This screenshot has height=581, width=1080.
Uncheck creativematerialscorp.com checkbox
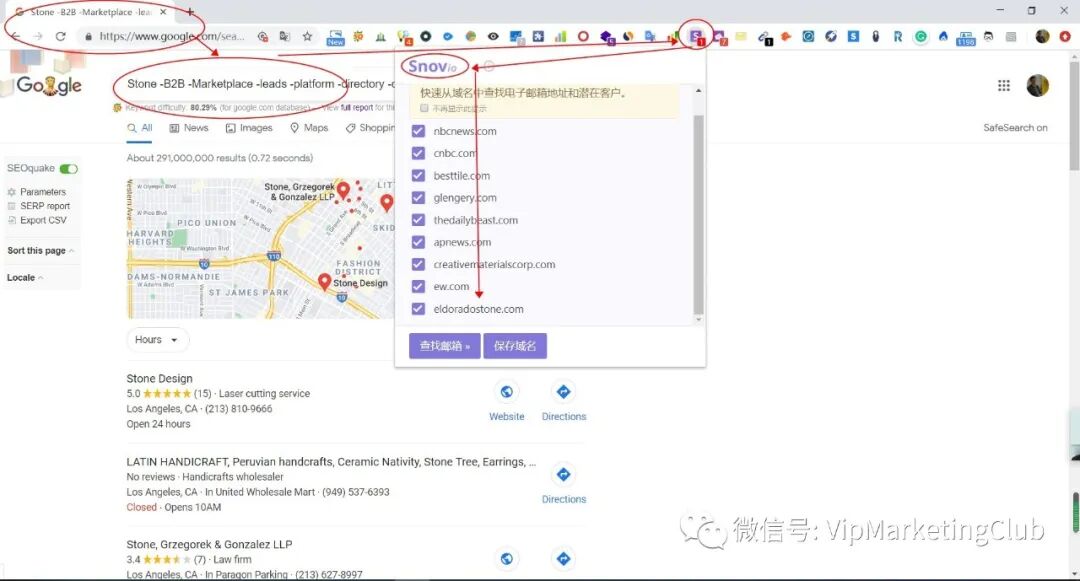pos(418,264)
